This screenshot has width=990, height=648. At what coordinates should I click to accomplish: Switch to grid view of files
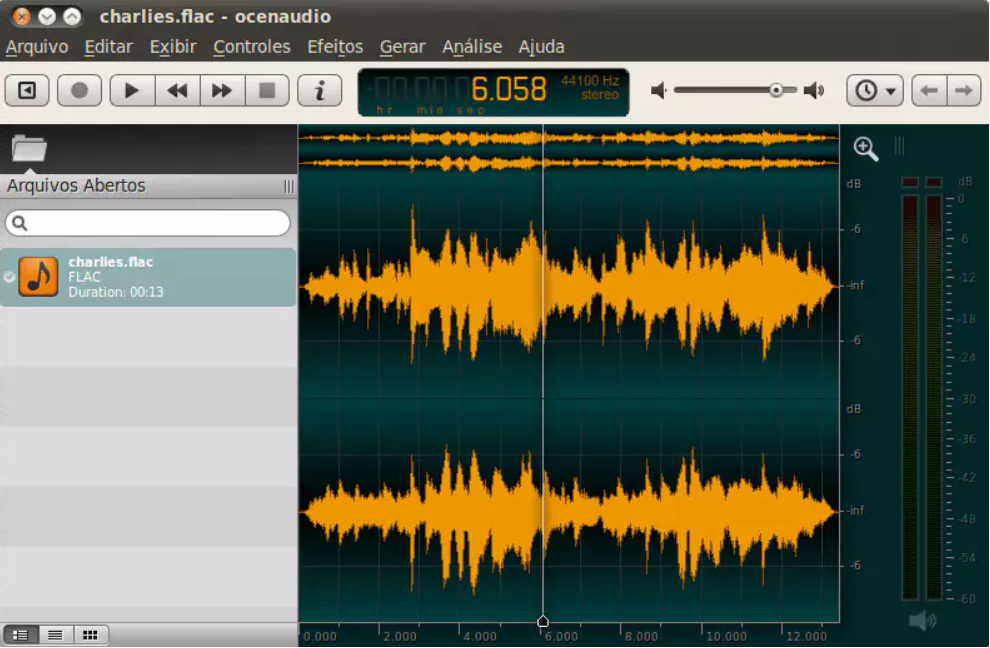[90, 635]
